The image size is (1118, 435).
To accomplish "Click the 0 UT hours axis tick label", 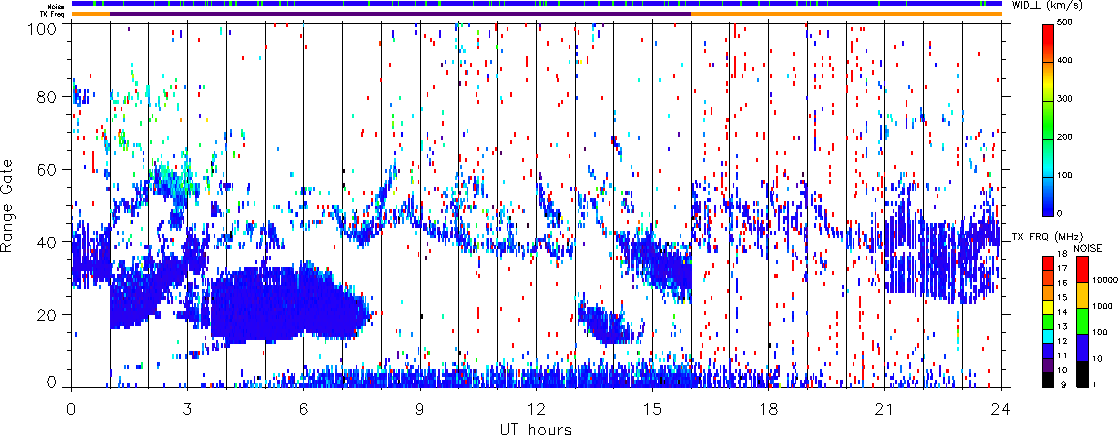I will (71, 409).
